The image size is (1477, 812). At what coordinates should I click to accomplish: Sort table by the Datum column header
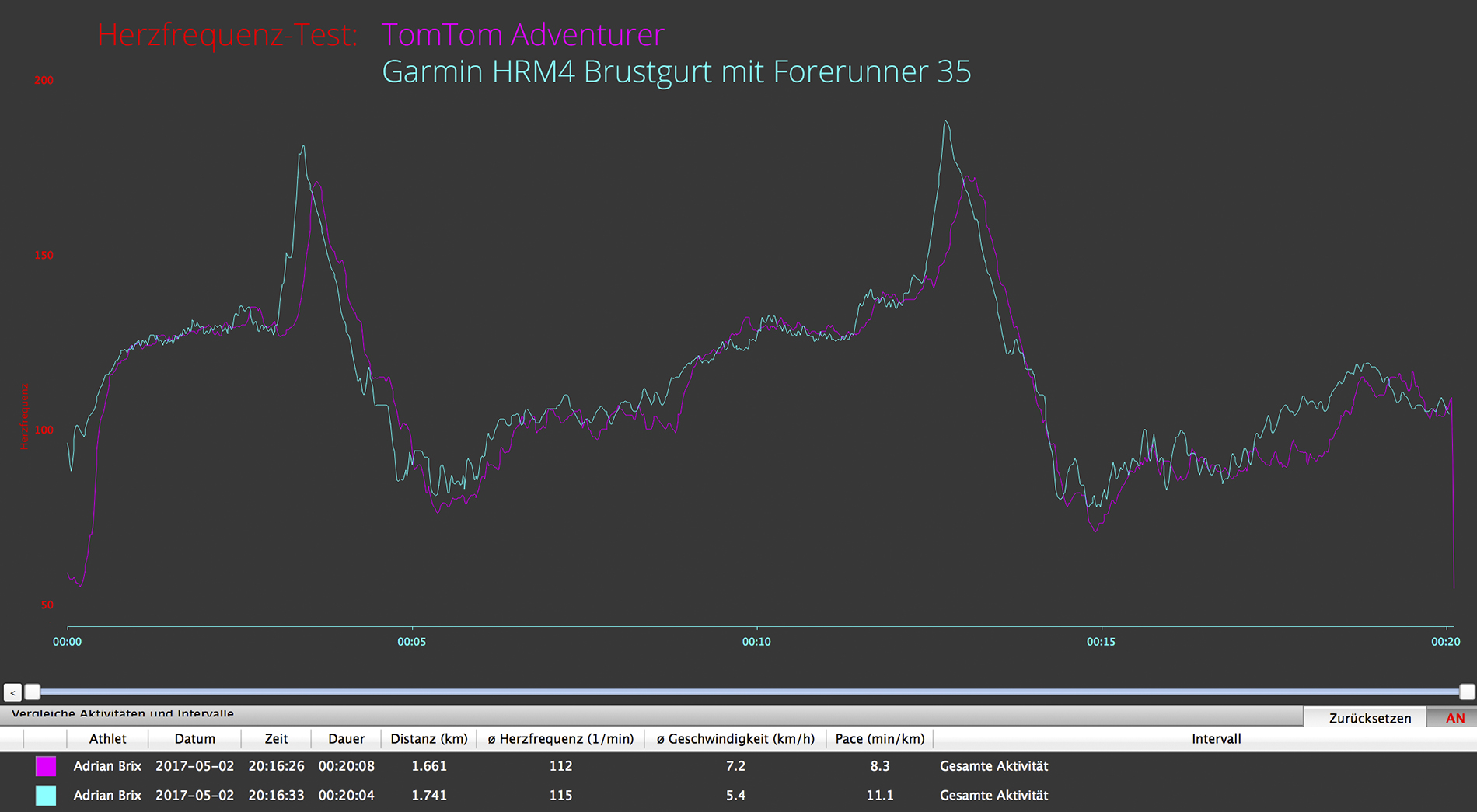194,739
